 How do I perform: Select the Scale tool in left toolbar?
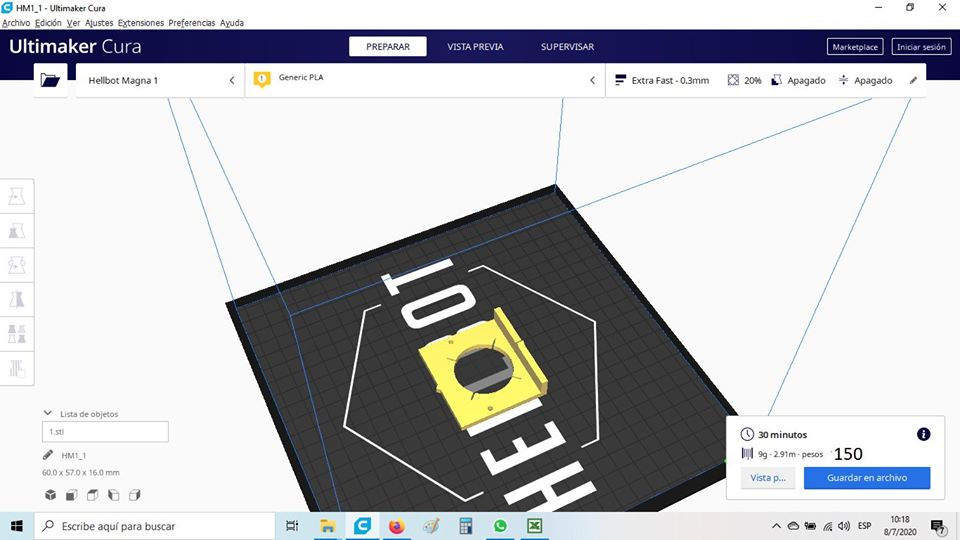(x=17, y=231)
